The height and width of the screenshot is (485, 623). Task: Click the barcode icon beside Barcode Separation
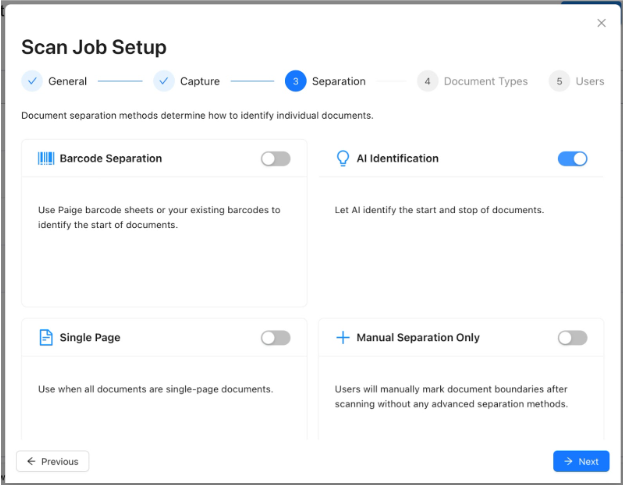point(46,158)
